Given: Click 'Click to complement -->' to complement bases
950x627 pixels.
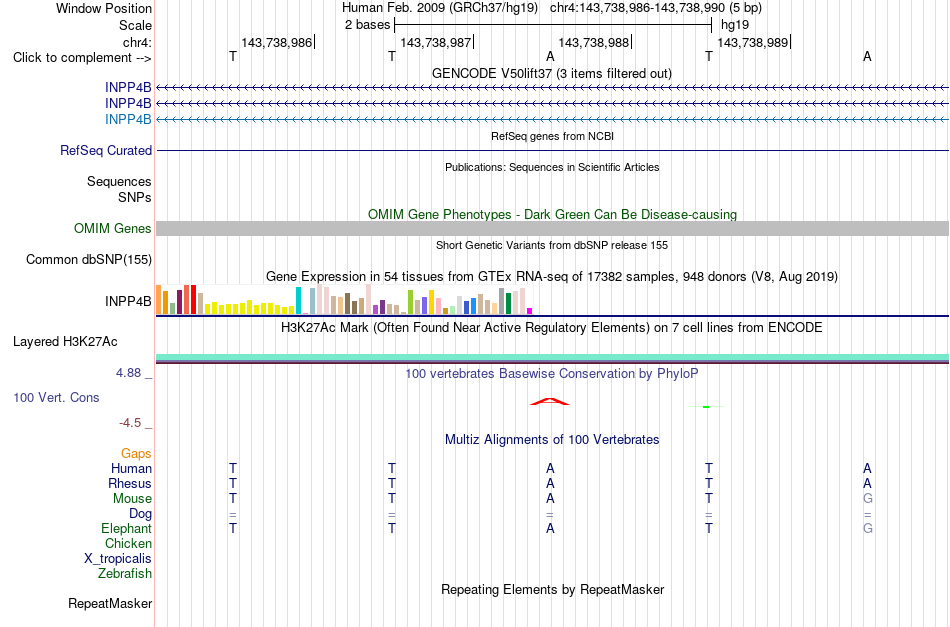Looking at the screenshot, I should (x=82, y=58).
